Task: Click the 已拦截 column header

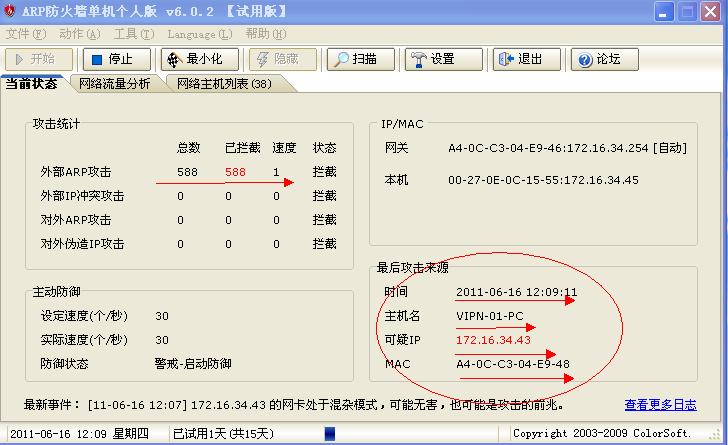Action: 242,148
